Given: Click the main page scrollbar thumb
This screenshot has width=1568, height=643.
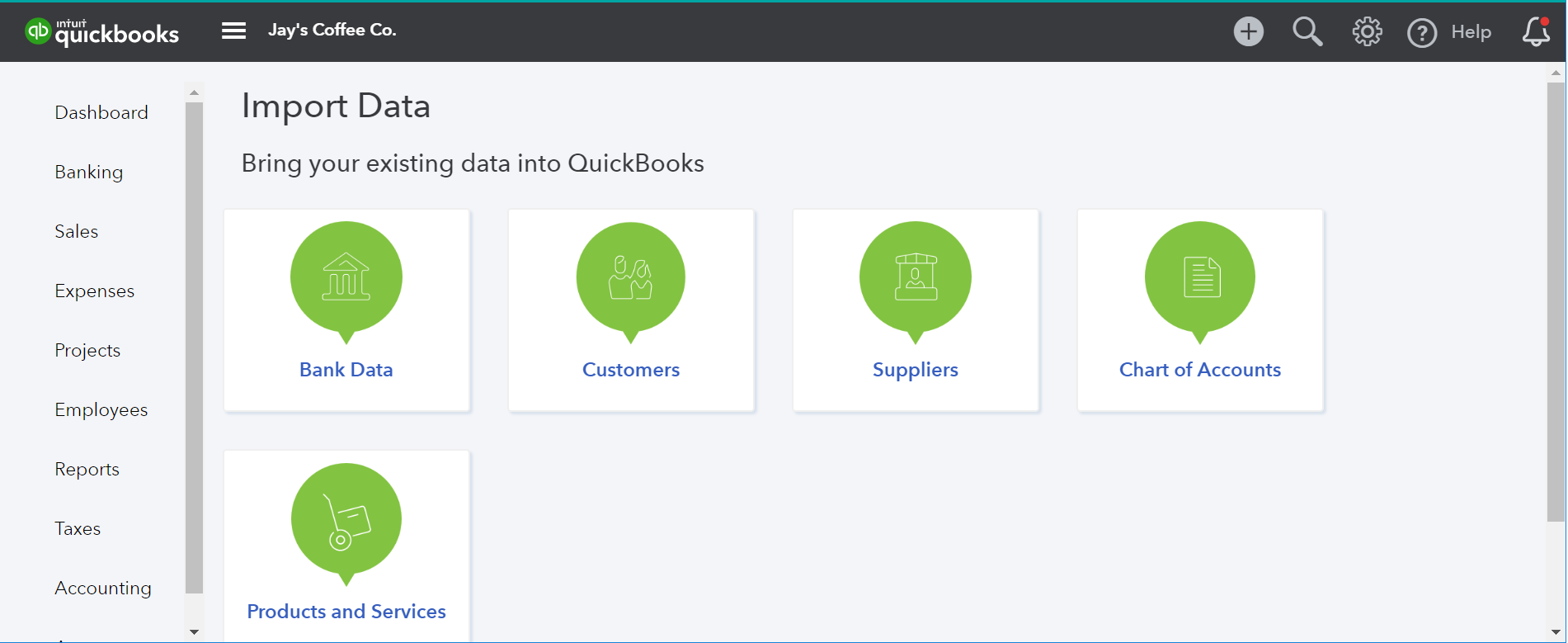Looking at the screenshot, I should (x=1556, y=302).
